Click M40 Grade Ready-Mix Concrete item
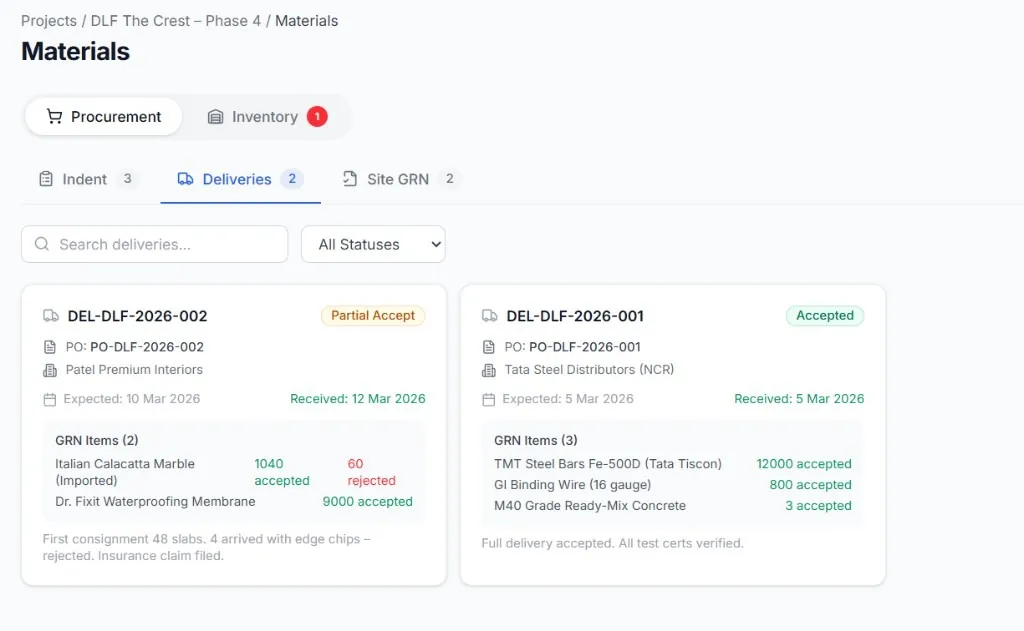Viewport: 1024px width, 631px height. tap(590, 506)
